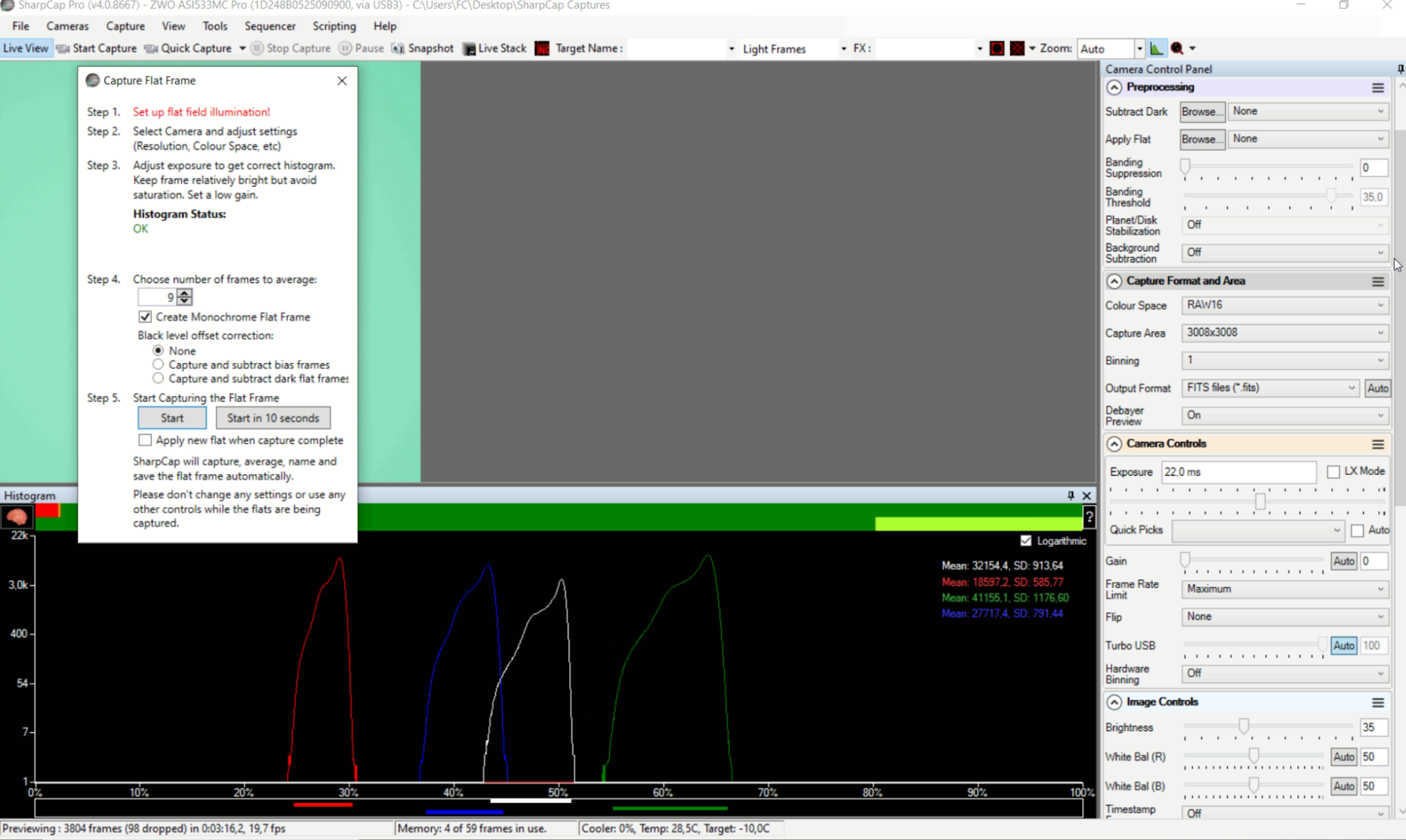Toggle the Turbo USB Auto button
The width and height of the screenshot is (1406, 840).
click(1344, 646)
